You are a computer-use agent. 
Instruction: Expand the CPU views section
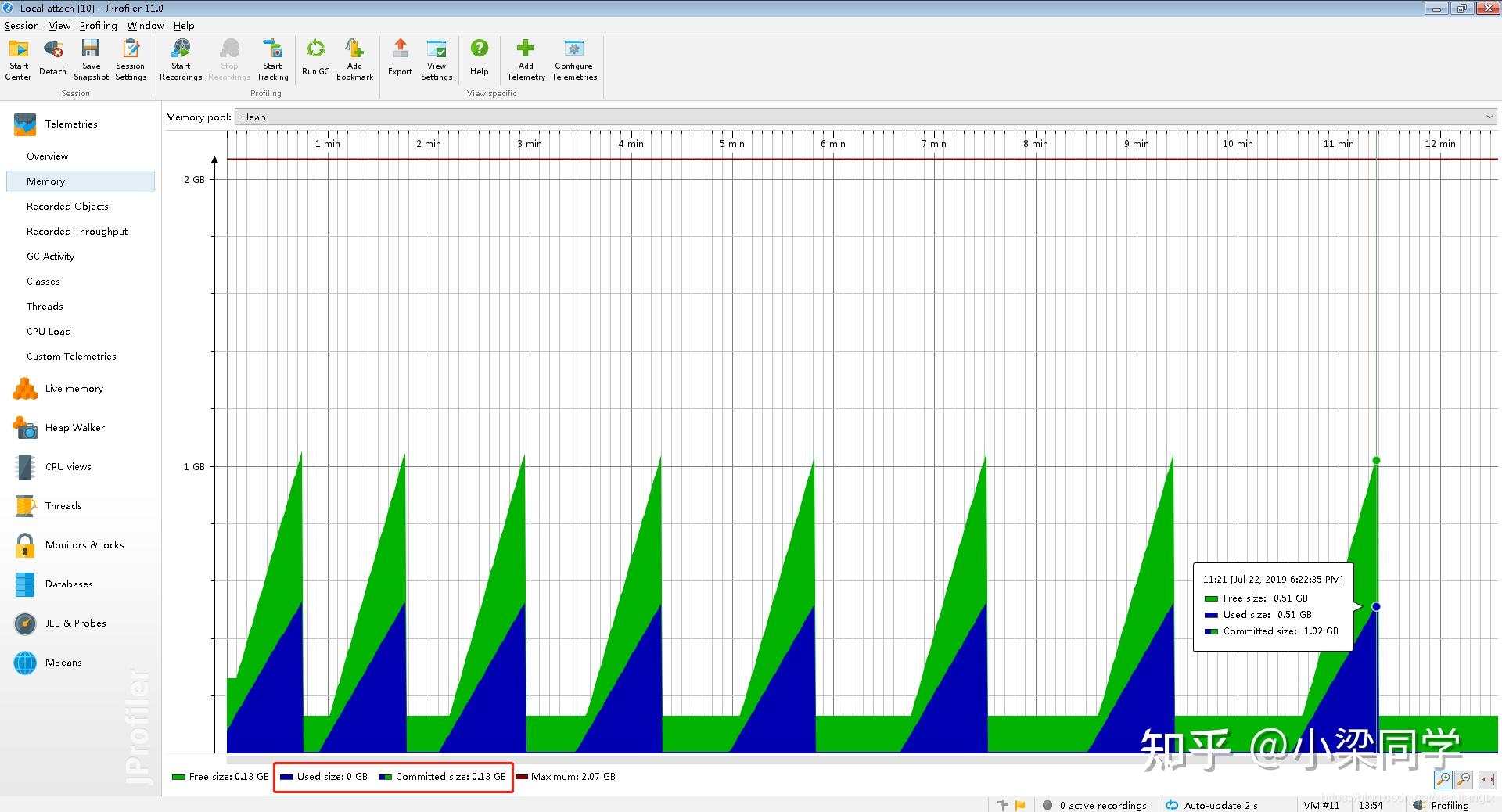pos(68,467)
